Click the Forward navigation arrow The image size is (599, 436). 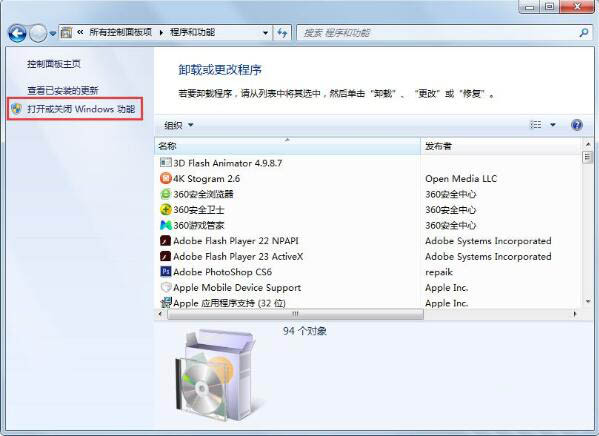(38, 33)
